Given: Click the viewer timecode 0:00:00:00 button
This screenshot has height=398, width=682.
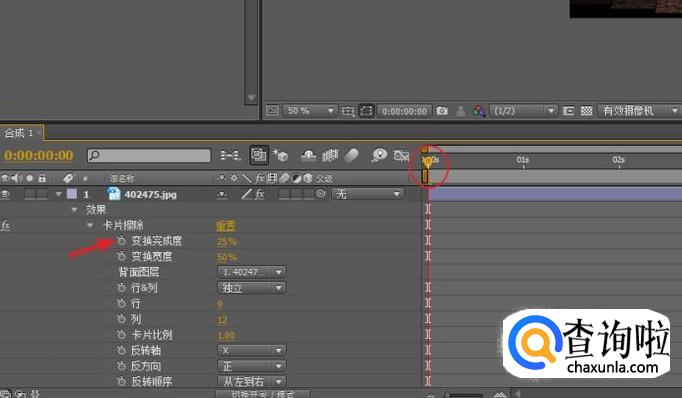Looking at the screenshot, I should [404, 111].
